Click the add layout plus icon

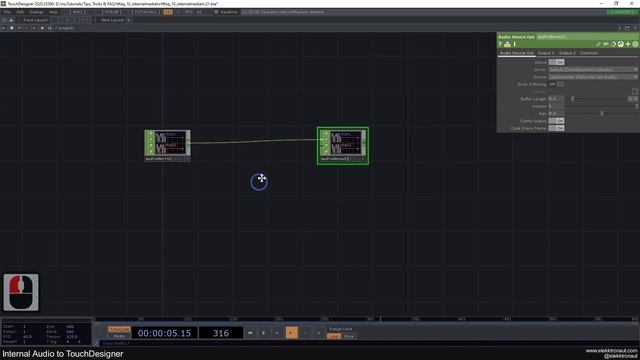129,20
